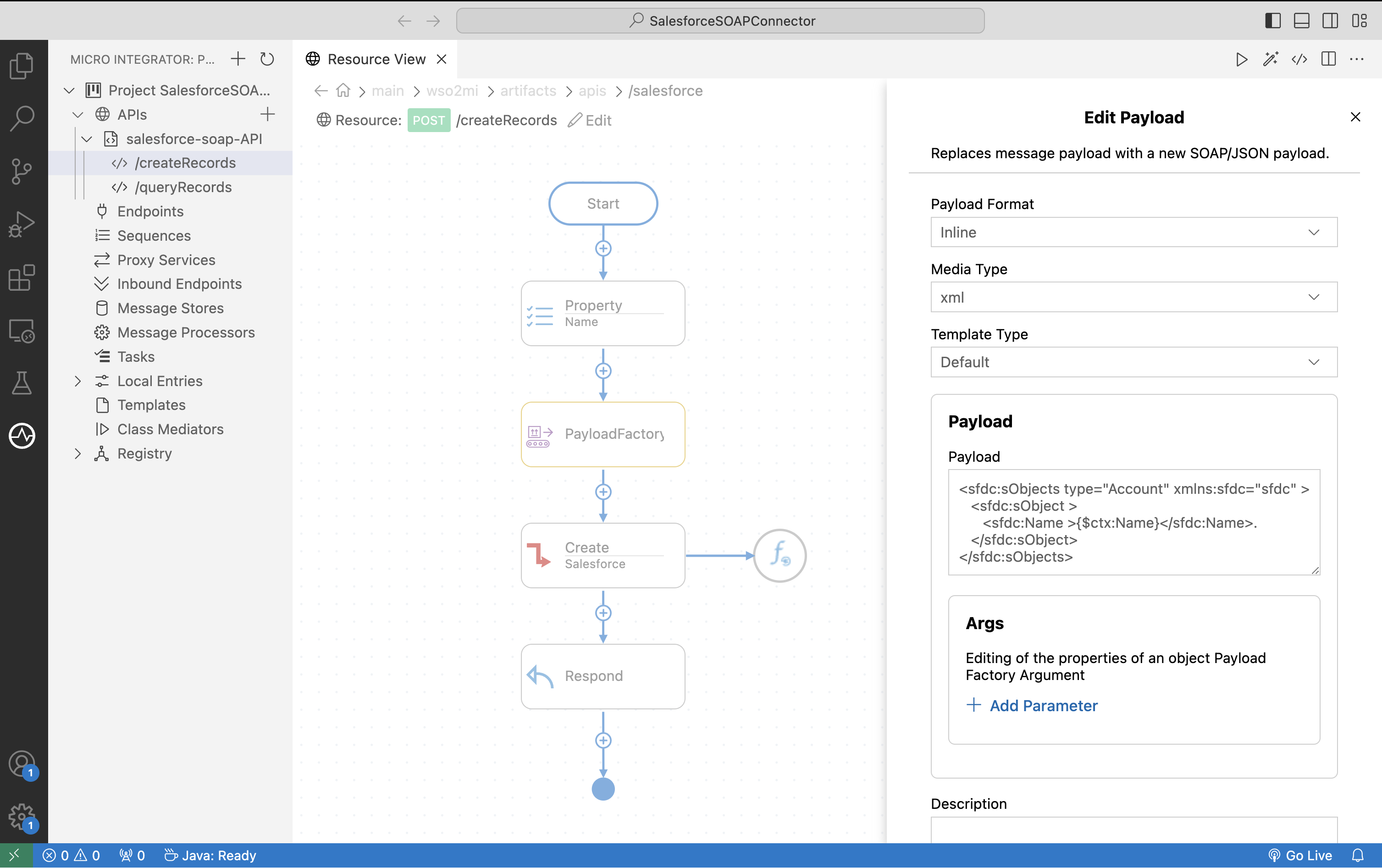
Task: Toggle the bottom panel layout icon
Action: click(1301, 21)
